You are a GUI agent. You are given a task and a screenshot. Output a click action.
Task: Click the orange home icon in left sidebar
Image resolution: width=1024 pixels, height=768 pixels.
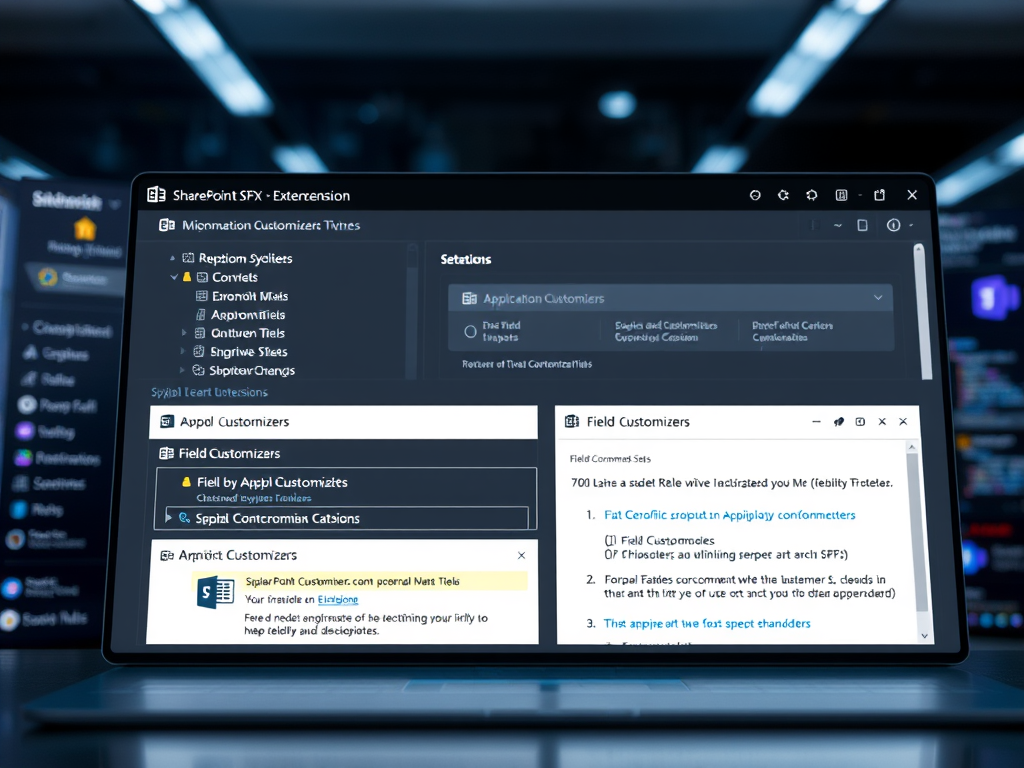coord(85,228)
